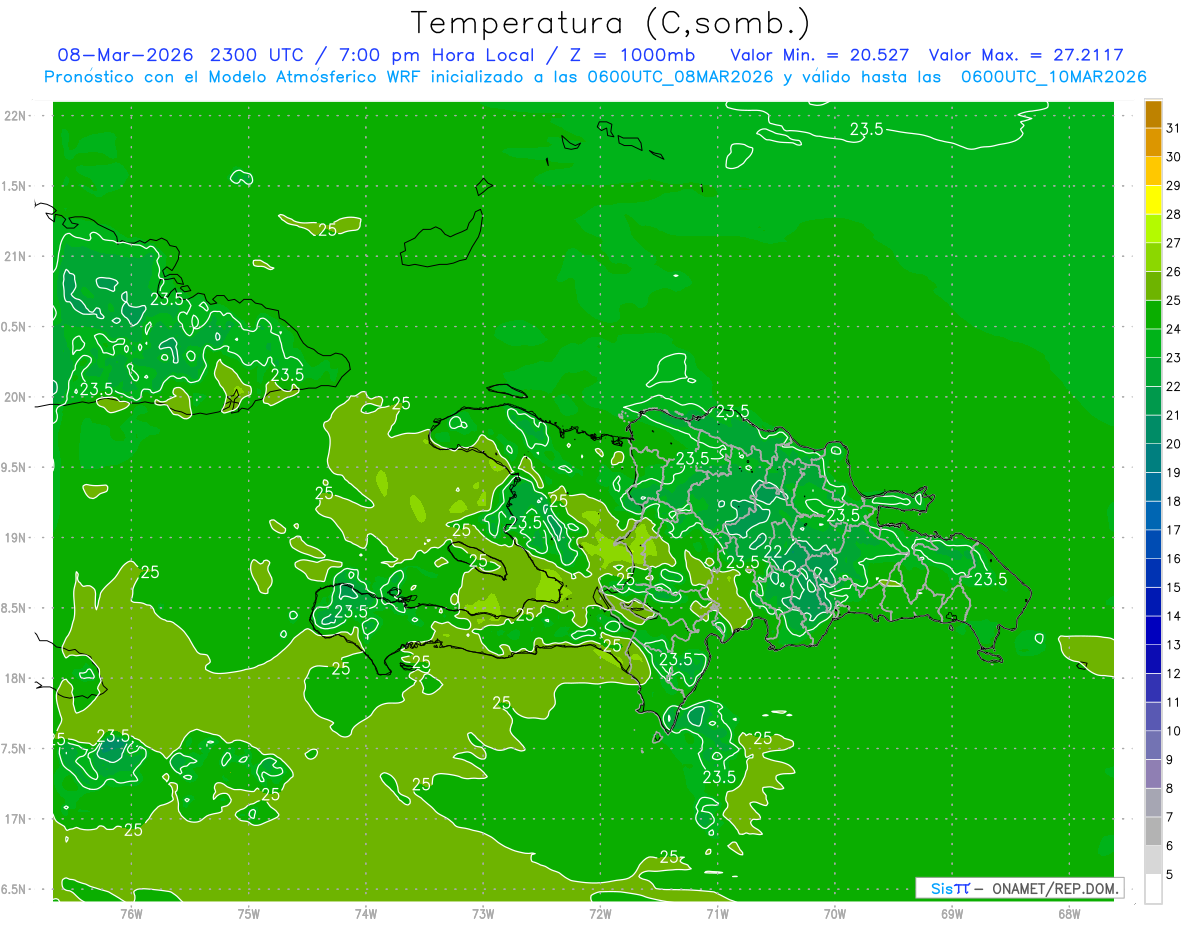The height and width of the screenshot is (927, 1200).
Task: Click the color scale label 8
Action: point(1170,789)
